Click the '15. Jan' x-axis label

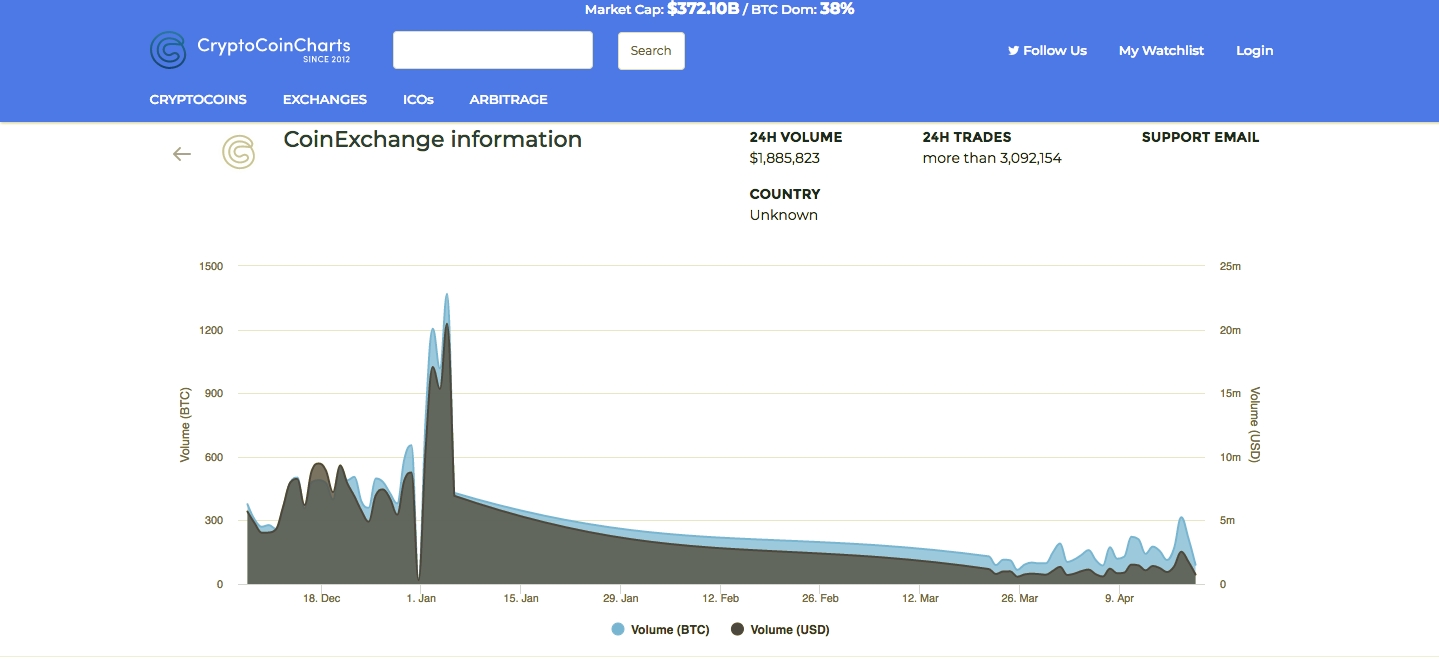point(521,599)
